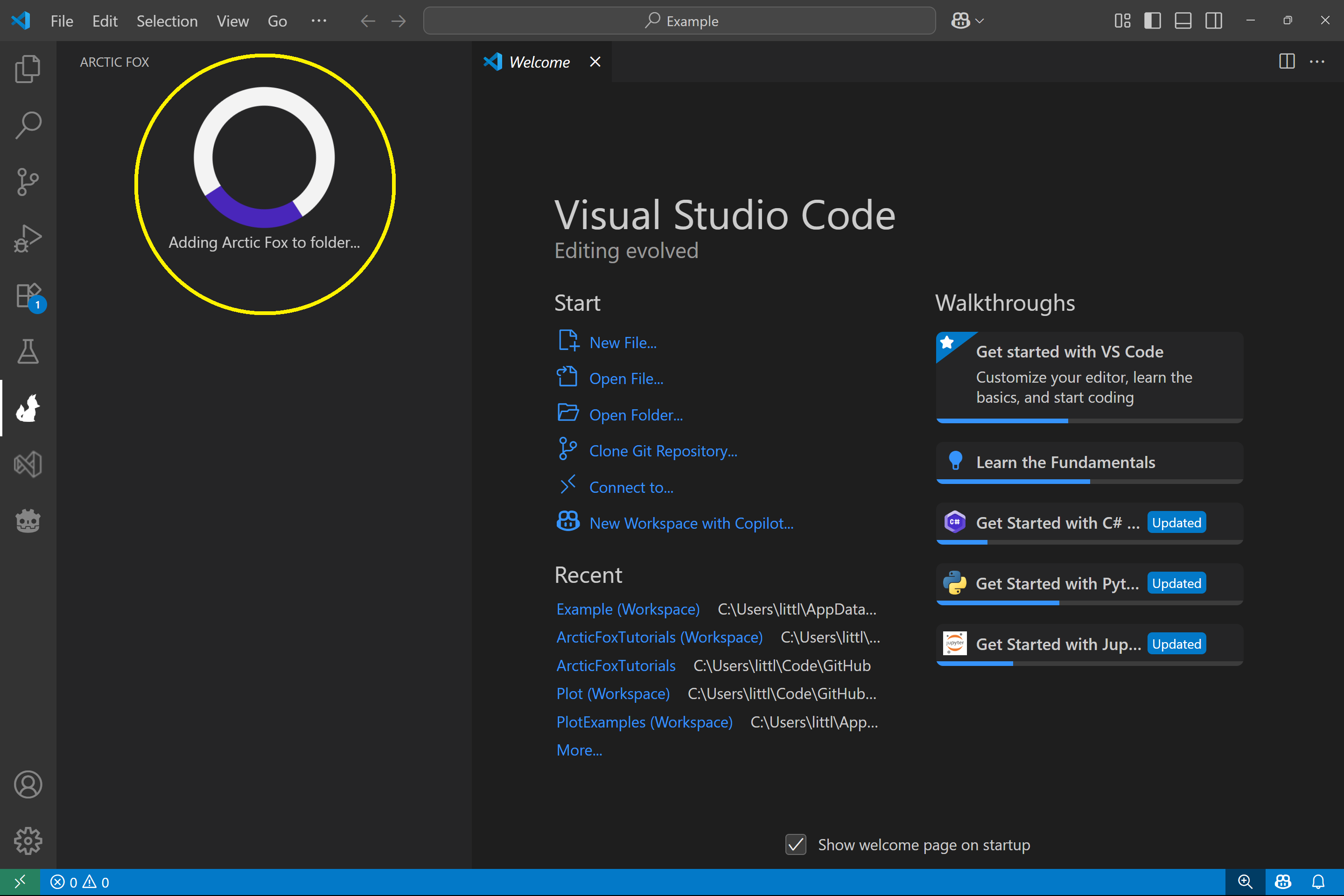1344x896 pixels.
Task: Open the View menu
Action: click(x=232, y=21)
